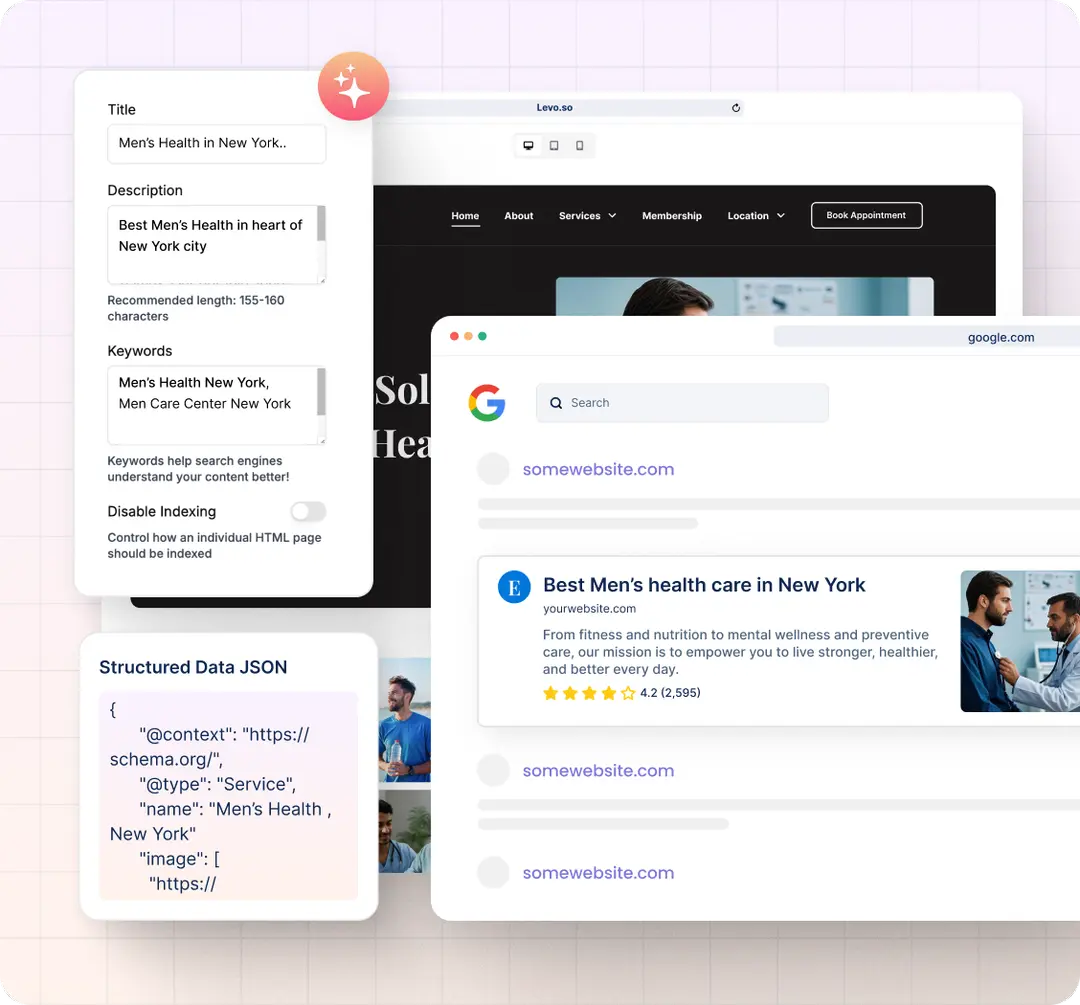The width and height of the screenshot is (1080, 1005).
Task: Click the AI sparkle icon button
Action: click(x=353, y=86)
